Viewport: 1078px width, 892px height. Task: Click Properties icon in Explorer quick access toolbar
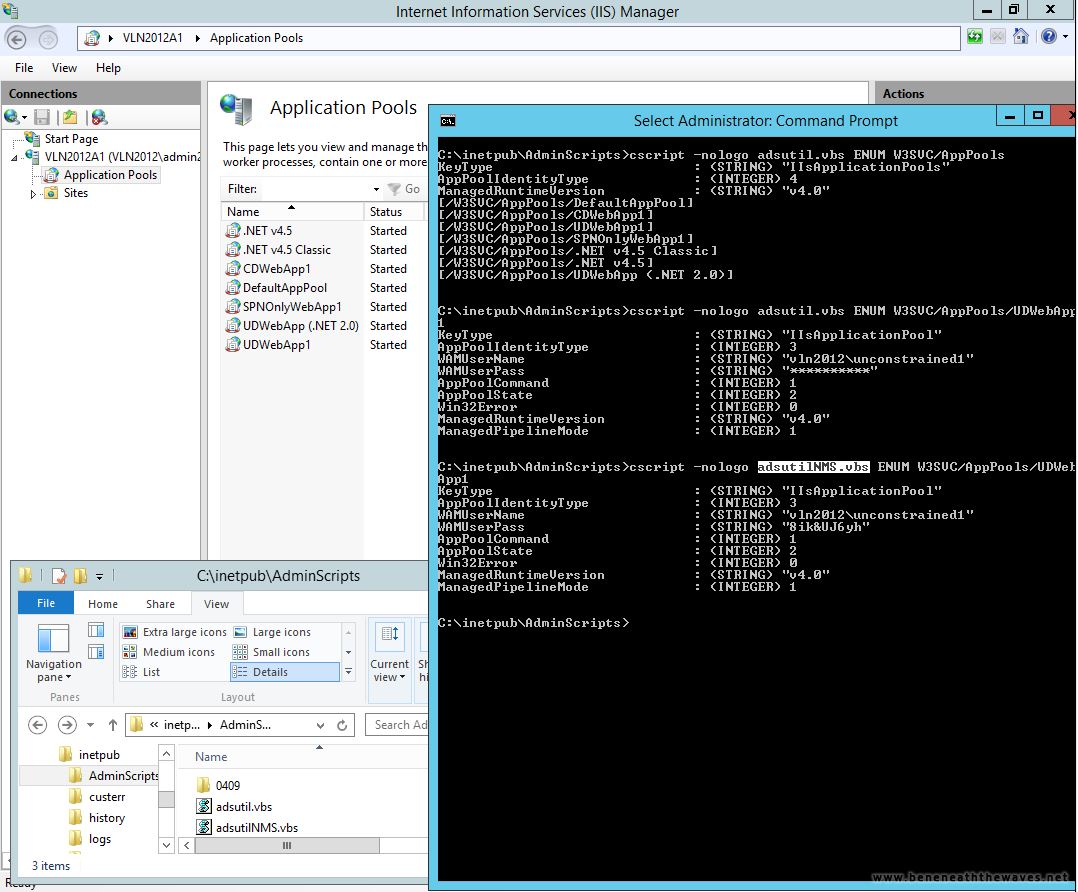click(59, 576)
